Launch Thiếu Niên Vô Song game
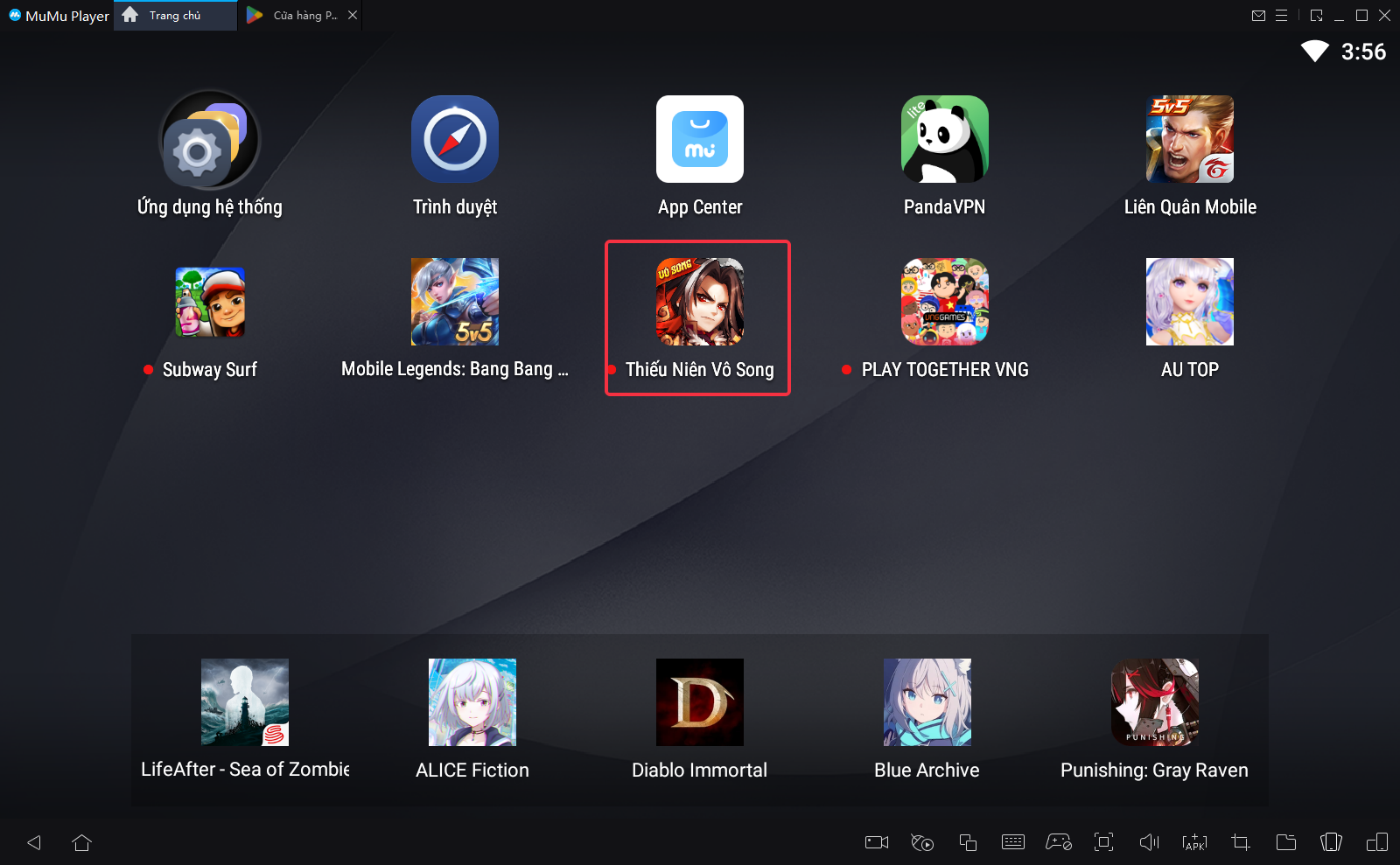1400x865 pixels. (x=699, y=303)
